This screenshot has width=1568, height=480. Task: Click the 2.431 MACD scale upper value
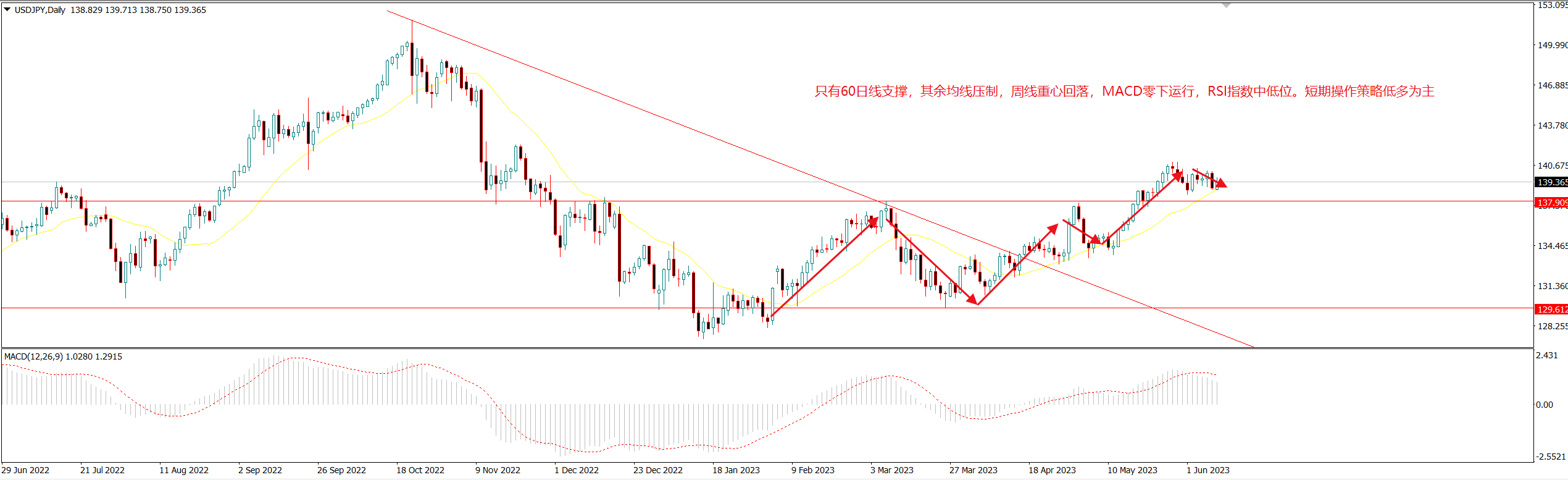click(1546, 355)
